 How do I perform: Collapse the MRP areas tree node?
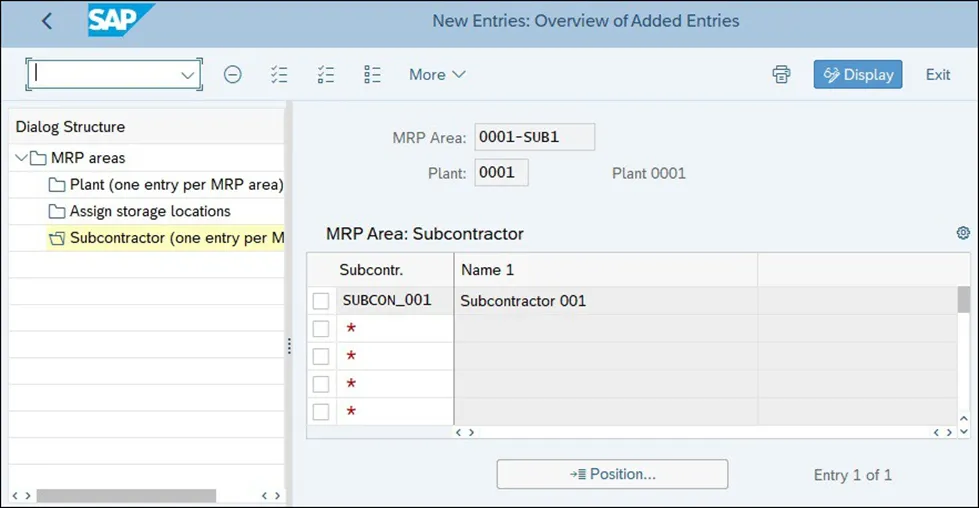[x=22, y=158]
